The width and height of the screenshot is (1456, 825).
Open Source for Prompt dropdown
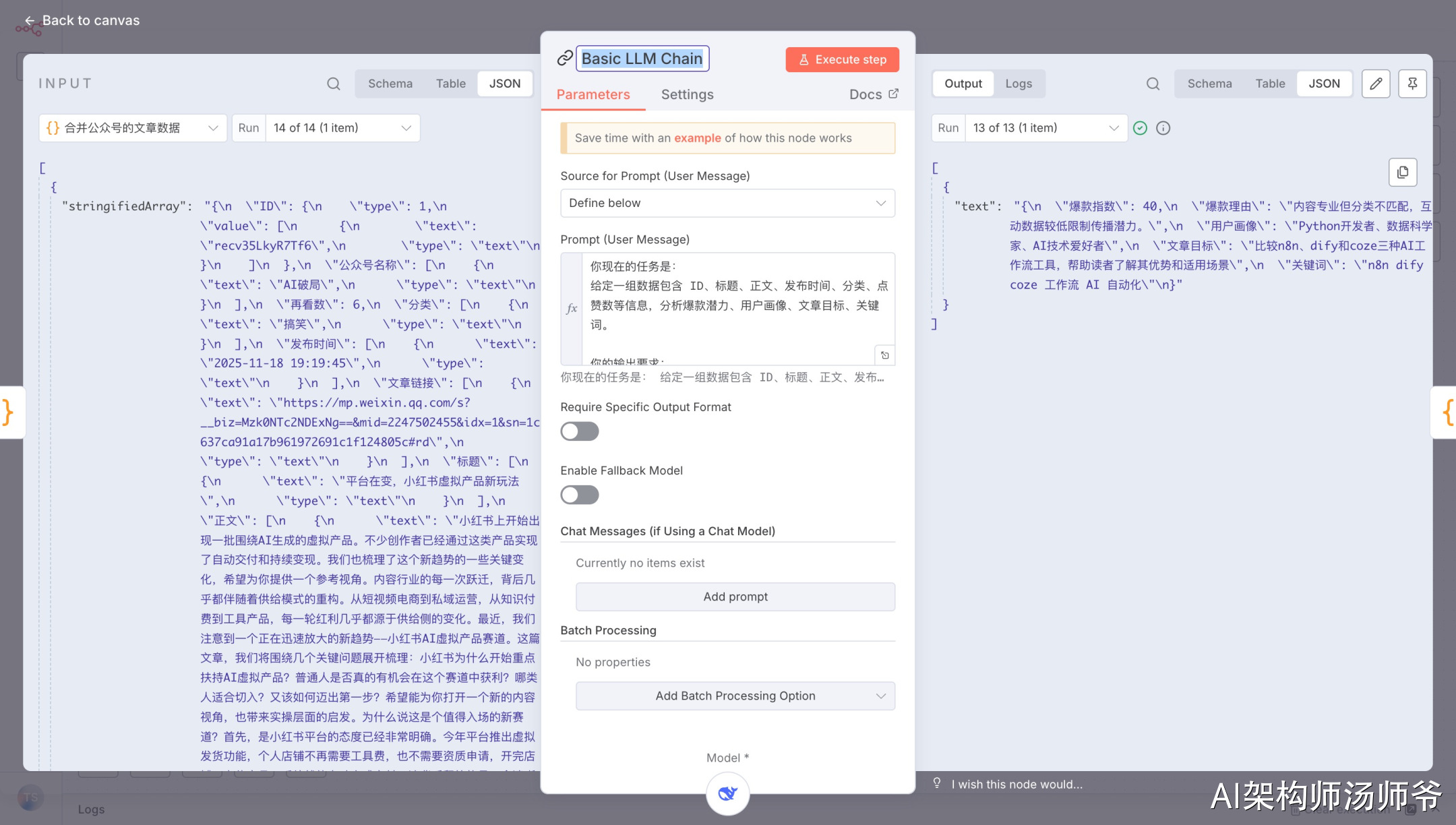coord(727,203)
